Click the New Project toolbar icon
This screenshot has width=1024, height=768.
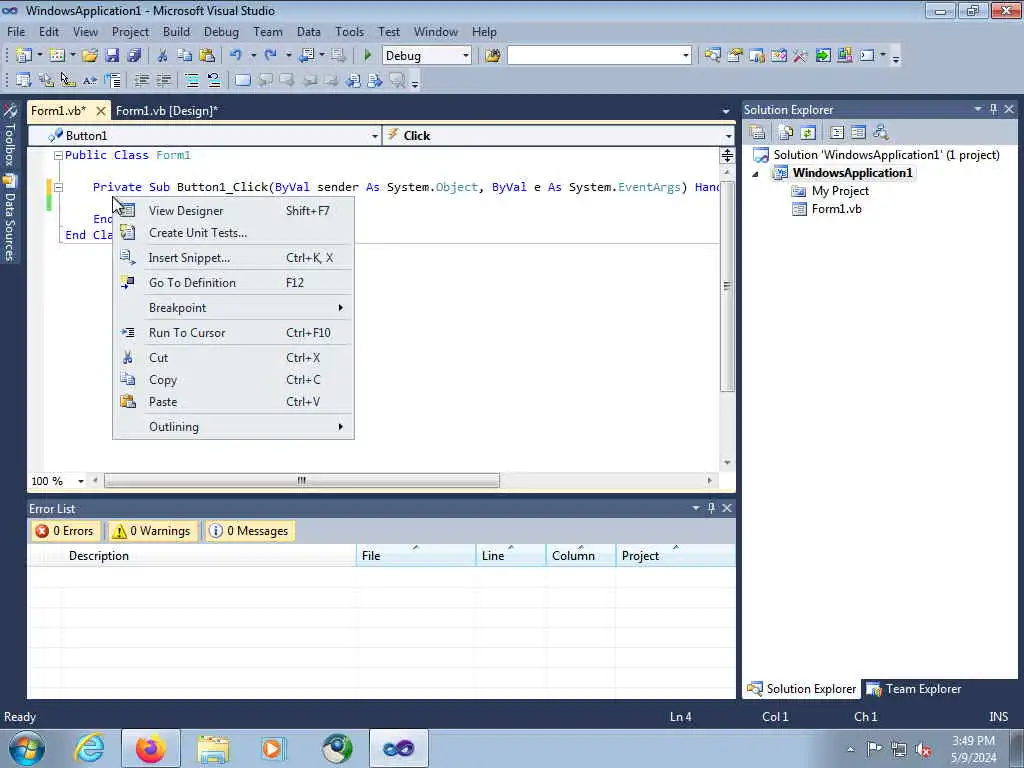23,56
